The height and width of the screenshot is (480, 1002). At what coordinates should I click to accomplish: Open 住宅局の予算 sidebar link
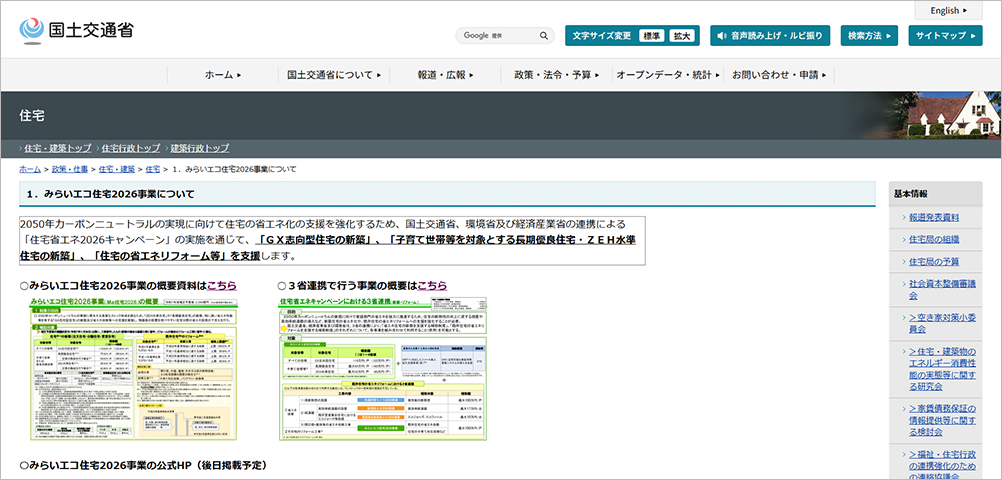[934, 262]
